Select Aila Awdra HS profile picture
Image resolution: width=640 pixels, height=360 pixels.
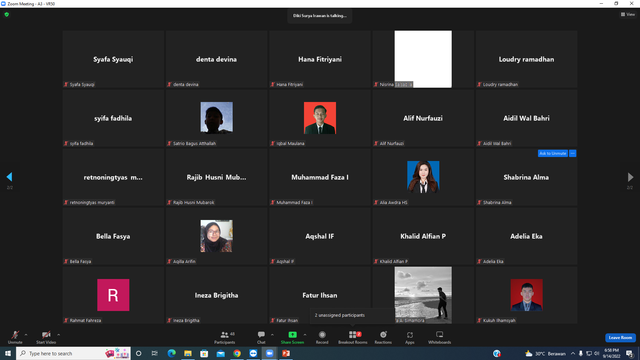click(423, 177)
